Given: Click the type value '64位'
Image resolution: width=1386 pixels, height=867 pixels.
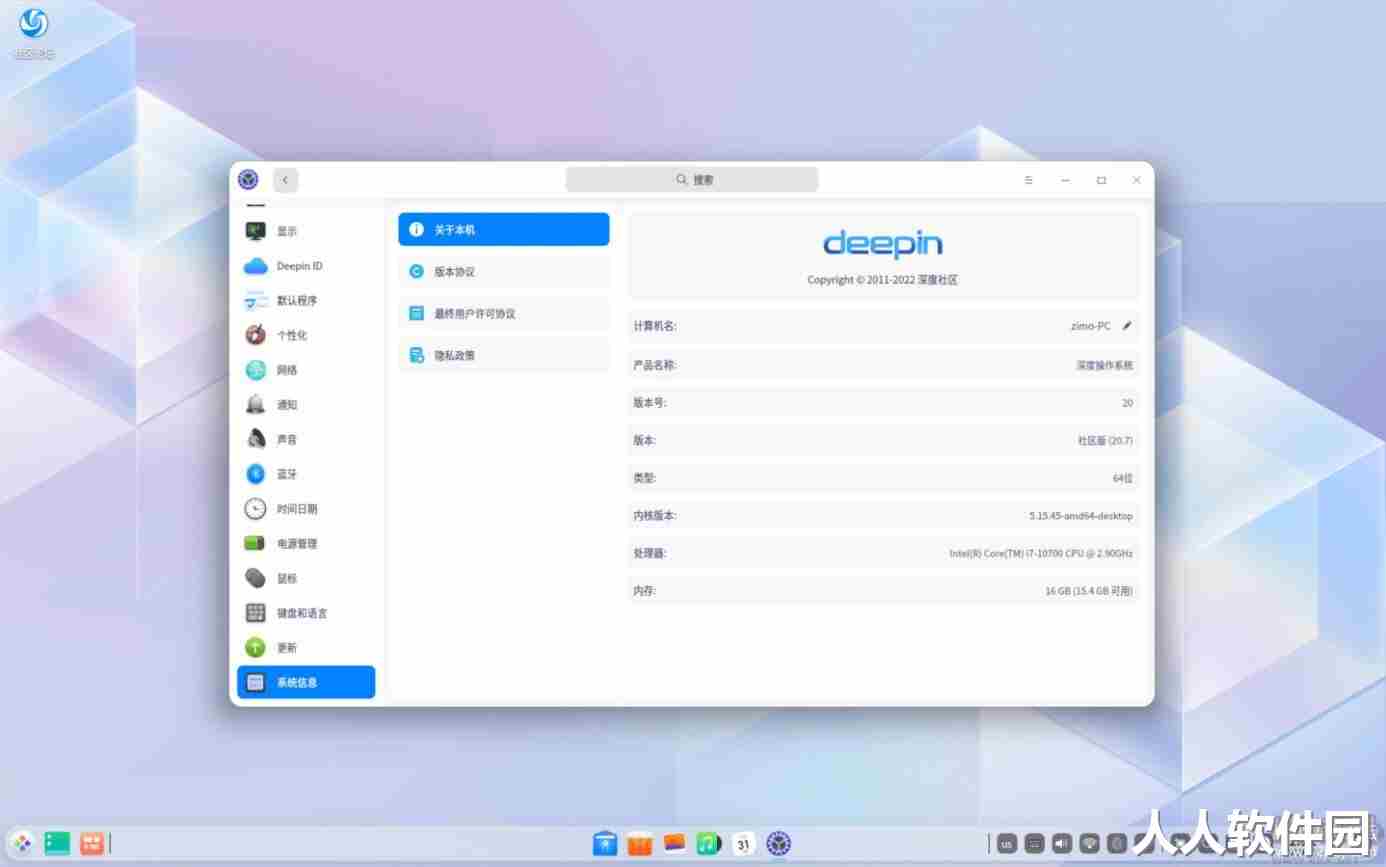Looking at the screenshot, I should [x=1123, y=479].
